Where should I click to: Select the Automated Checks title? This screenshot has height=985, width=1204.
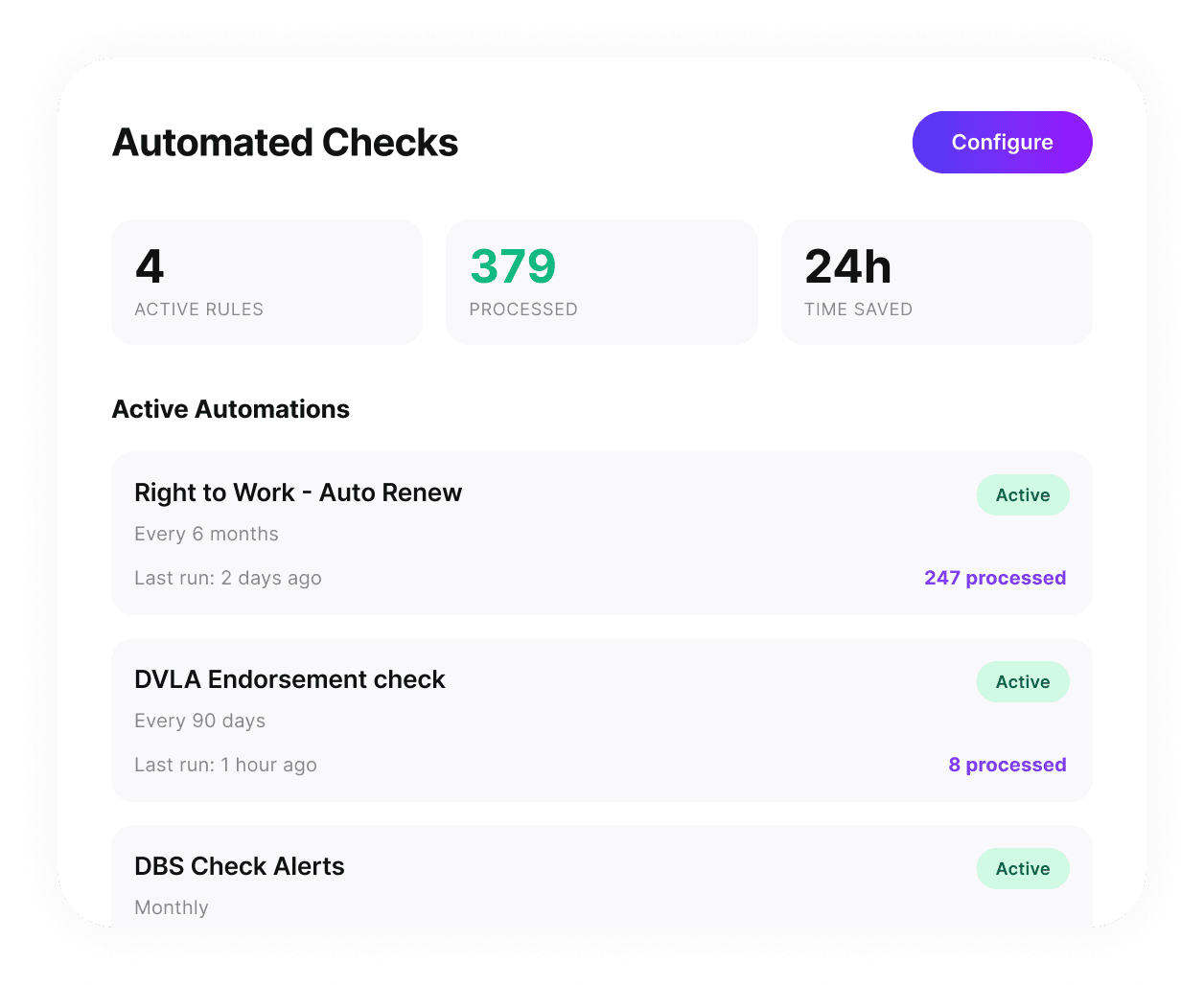(x=285, y=142)
